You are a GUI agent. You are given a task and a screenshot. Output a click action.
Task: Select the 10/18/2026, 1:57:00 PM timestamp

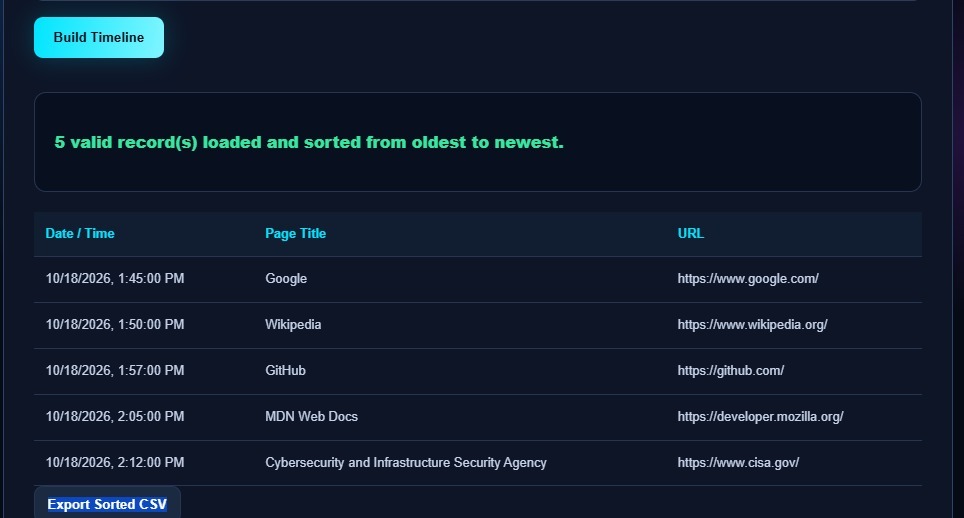(115, 371)
